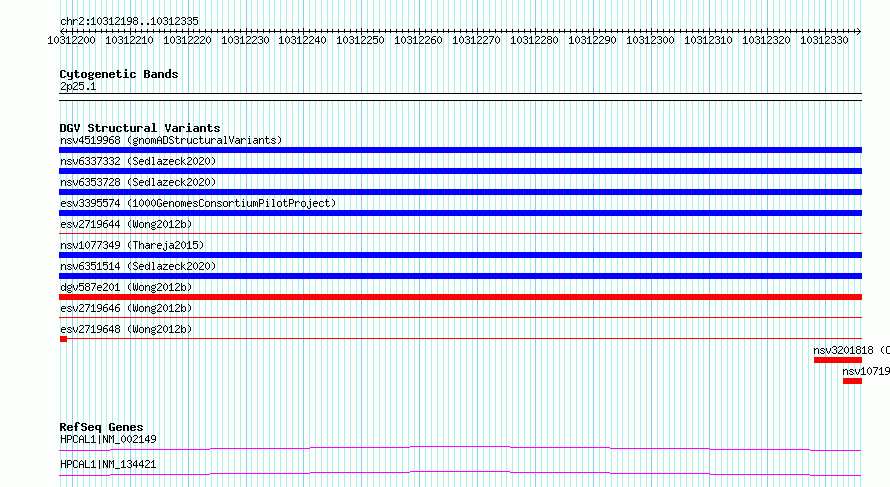Screen dimensions: 890x487
Task: Open variant esv3395574 (1000GenomesConsortiumPilotProject)
Action: click(198, 203)
